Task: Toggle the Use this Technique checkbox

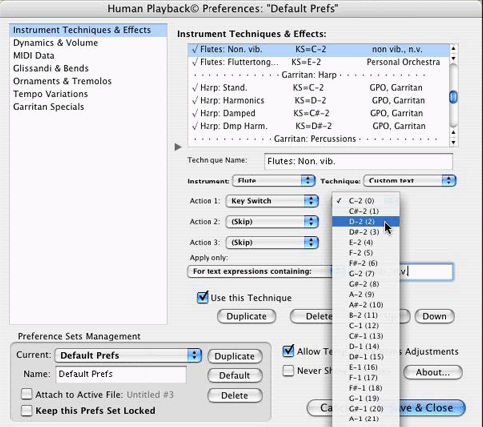Action: 202,297
